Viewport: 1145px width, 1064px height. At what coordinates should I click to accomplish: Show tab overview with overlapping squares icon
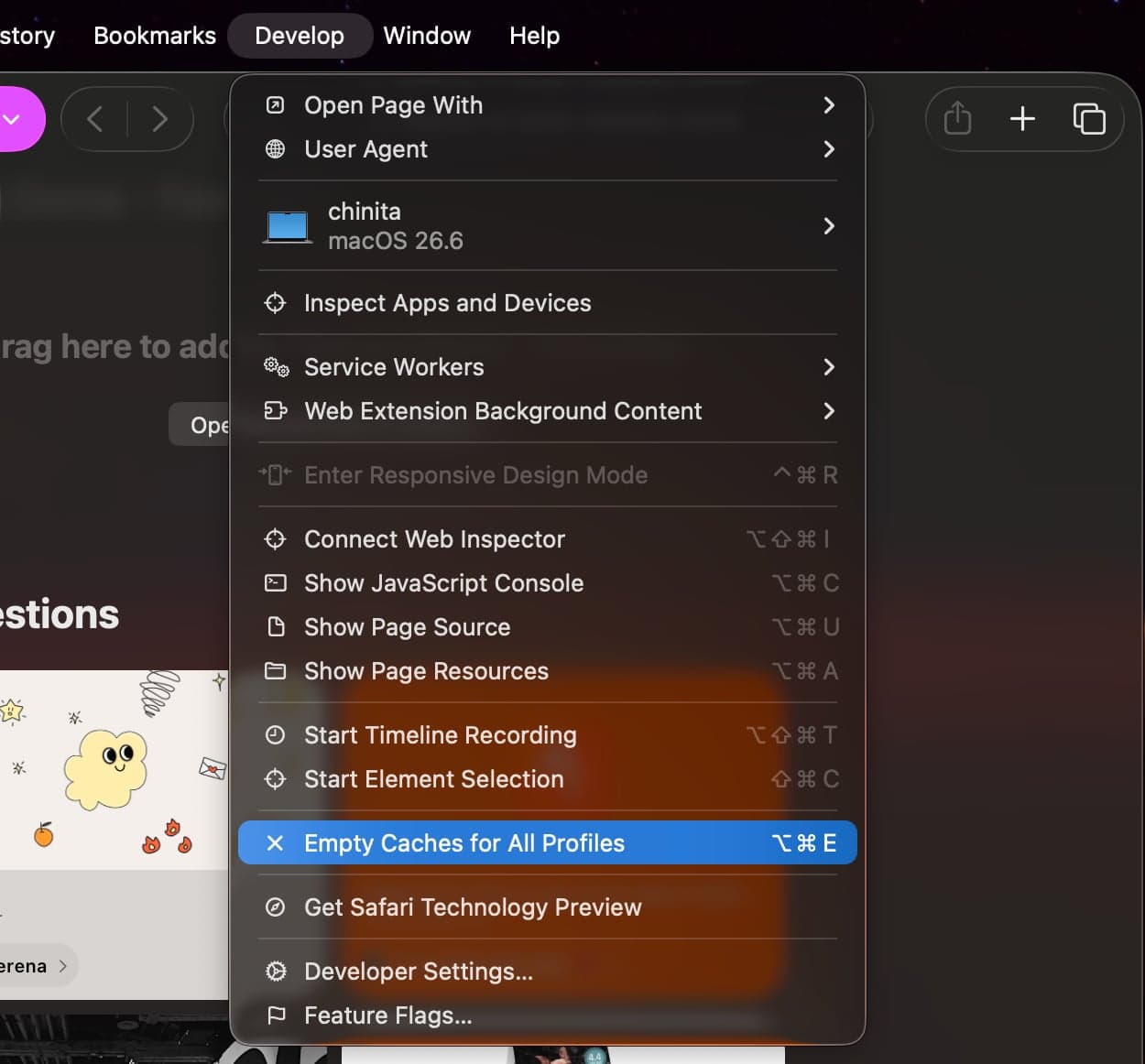tap(1089, 118)
